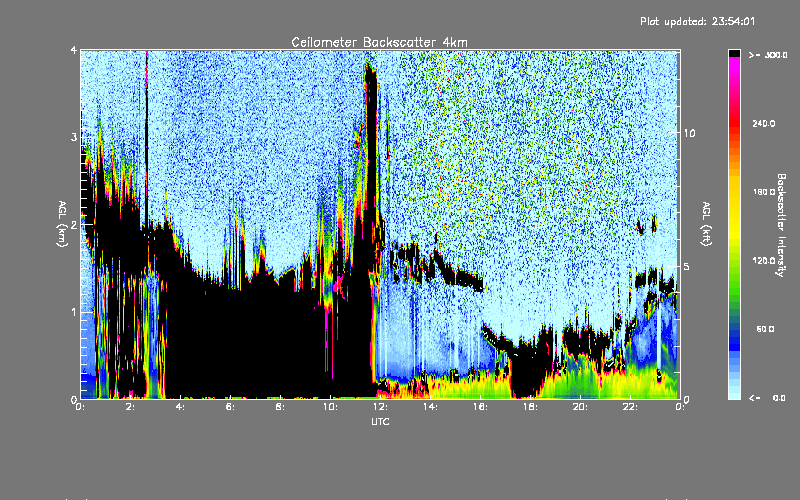Click the 240.0 colorbar value
Viewport: 800px width, 500px height.
[x=764, y=123]
